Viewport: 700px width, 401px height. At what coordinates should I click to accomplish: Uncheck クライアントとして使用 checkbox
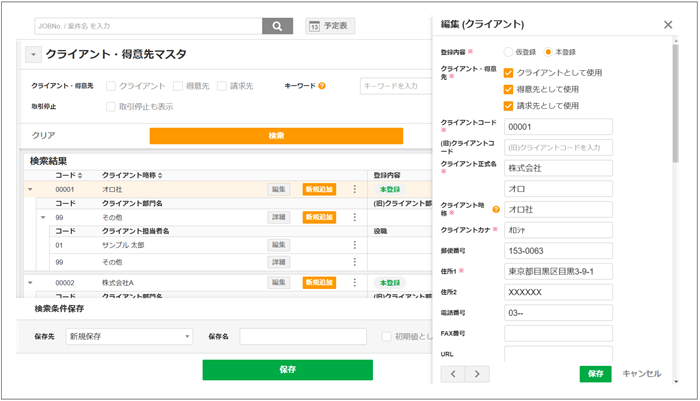(509, 73)
